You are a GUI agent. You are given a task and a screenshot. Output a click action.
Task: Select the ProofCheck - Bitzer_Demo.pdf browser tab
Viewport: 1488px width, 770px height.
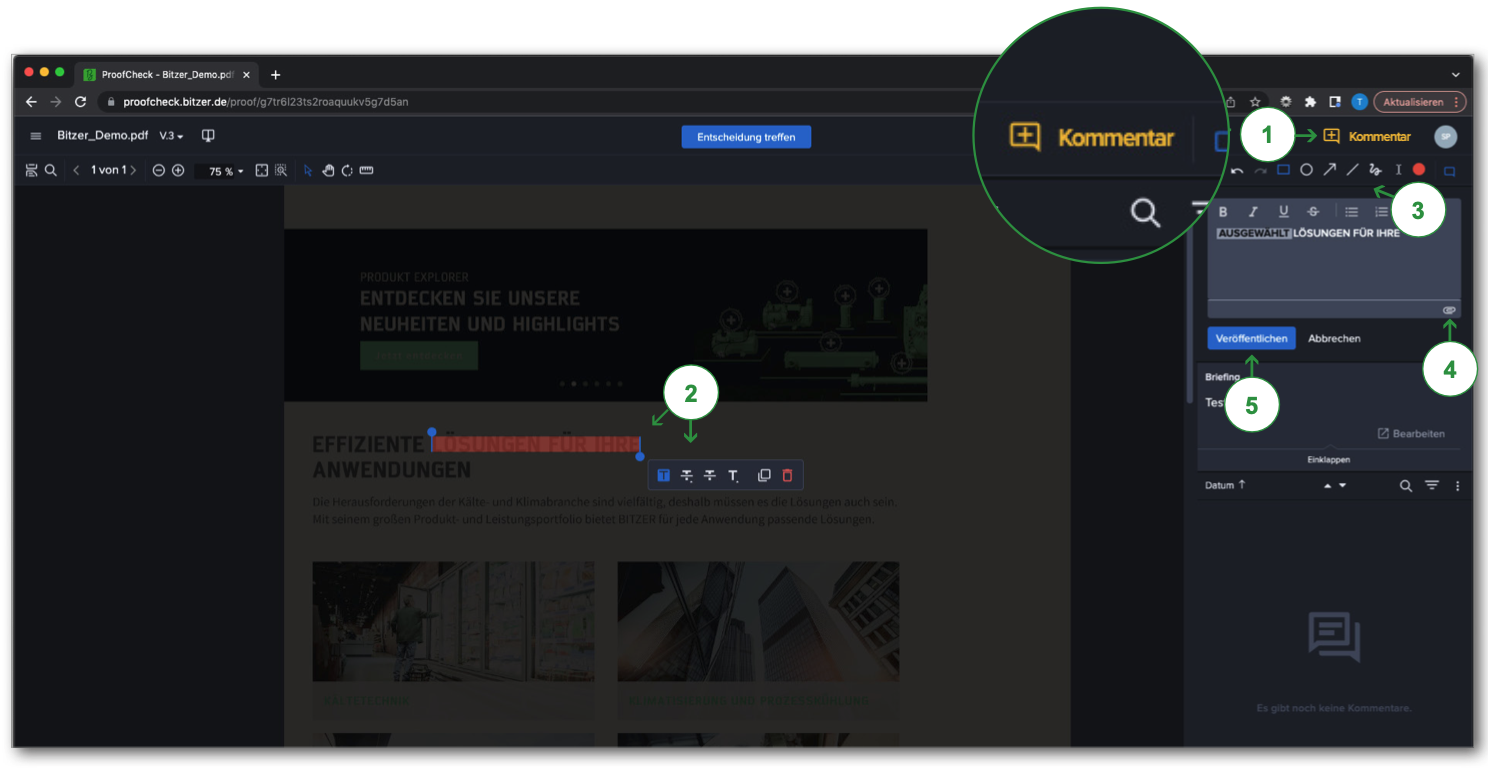[167, 75]
